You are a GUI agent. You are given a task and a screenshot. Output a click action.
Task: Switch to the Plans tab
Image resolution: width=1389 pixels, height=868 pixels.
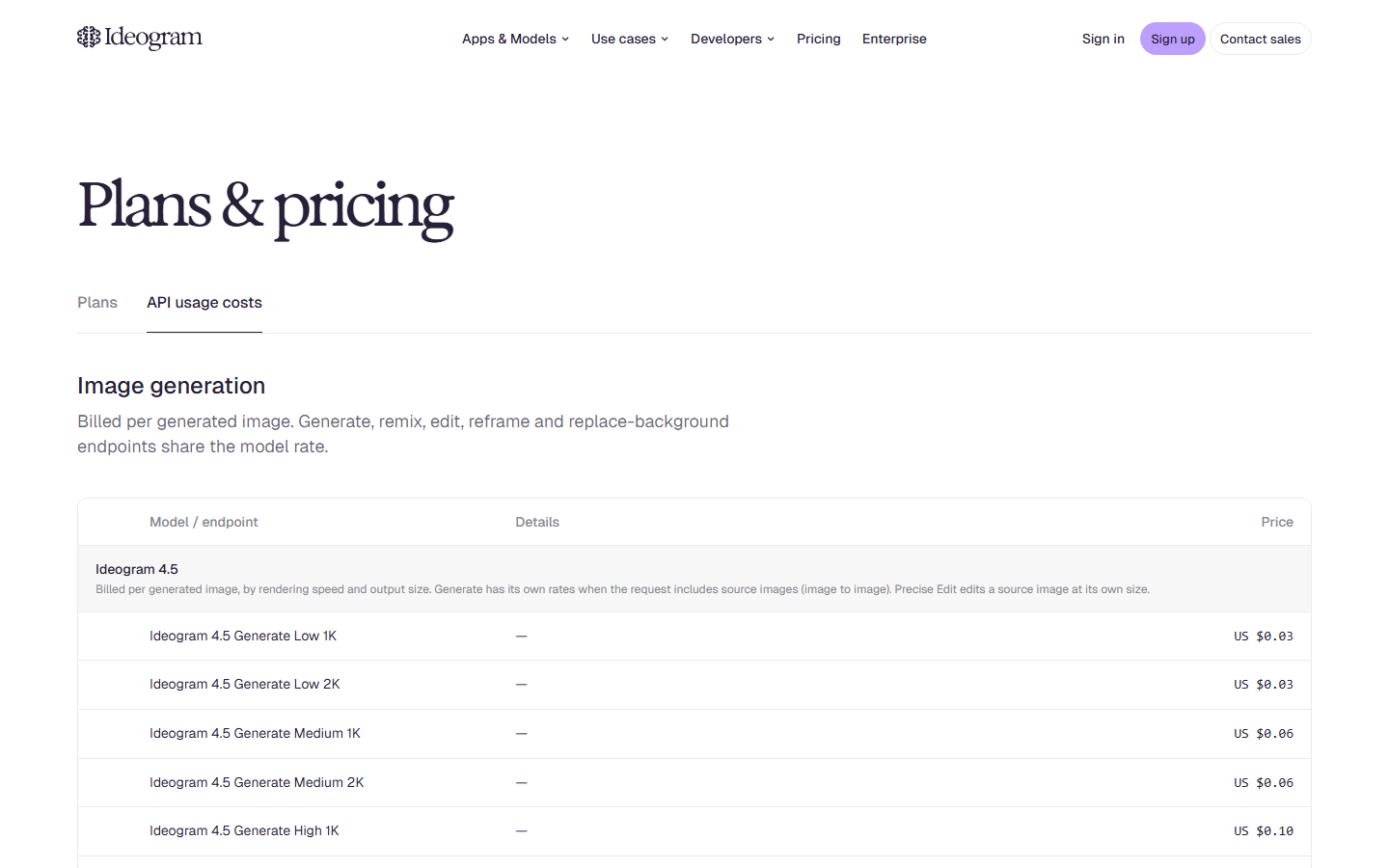coord(97,303)
